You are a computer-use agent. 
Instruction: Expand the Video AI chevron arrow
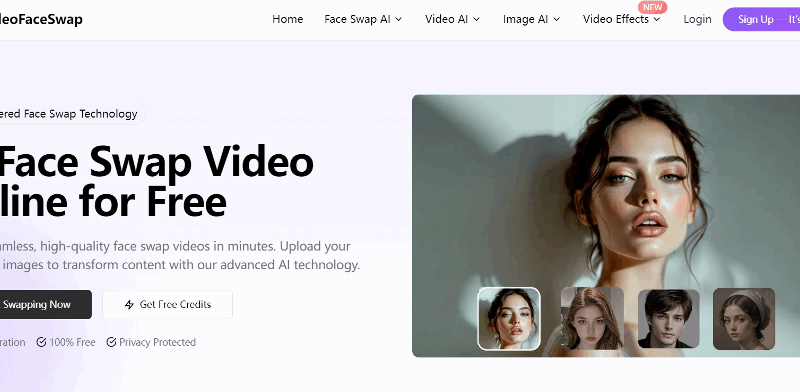[x=477, y=19]
